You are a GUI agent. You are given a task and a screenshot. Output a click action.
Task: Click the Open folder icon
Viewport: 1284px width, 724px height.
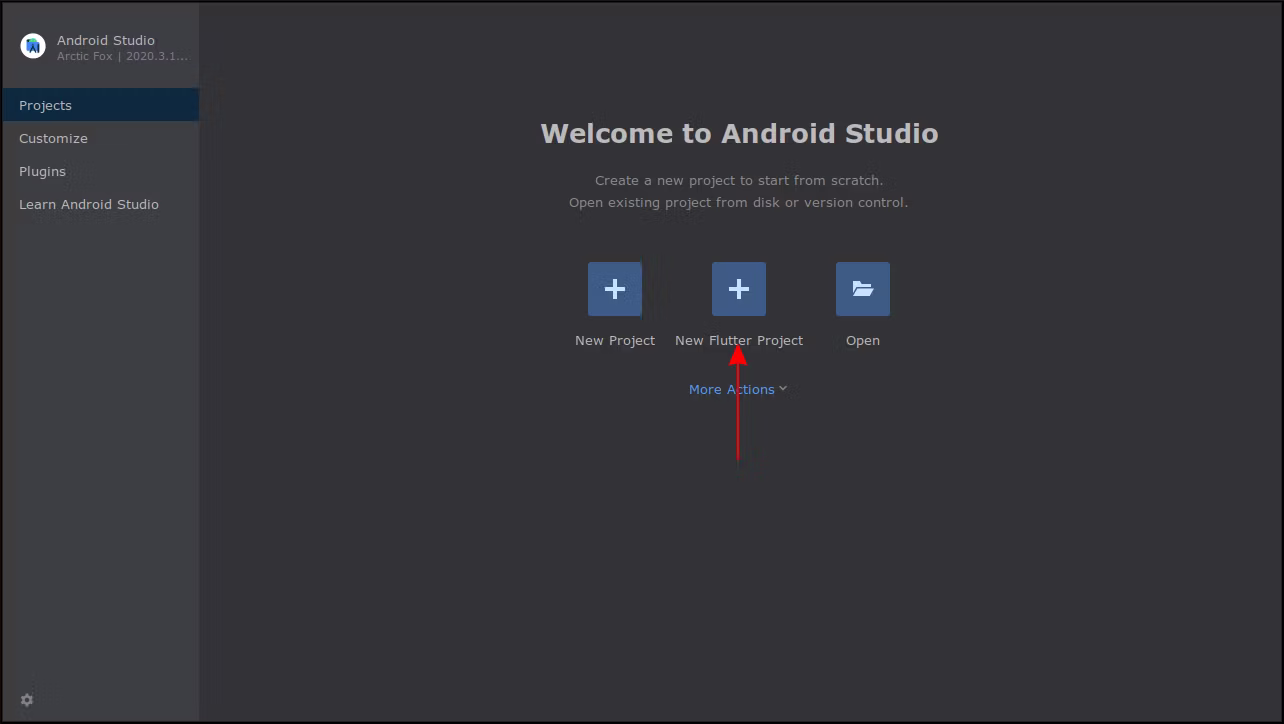(863, 289)
